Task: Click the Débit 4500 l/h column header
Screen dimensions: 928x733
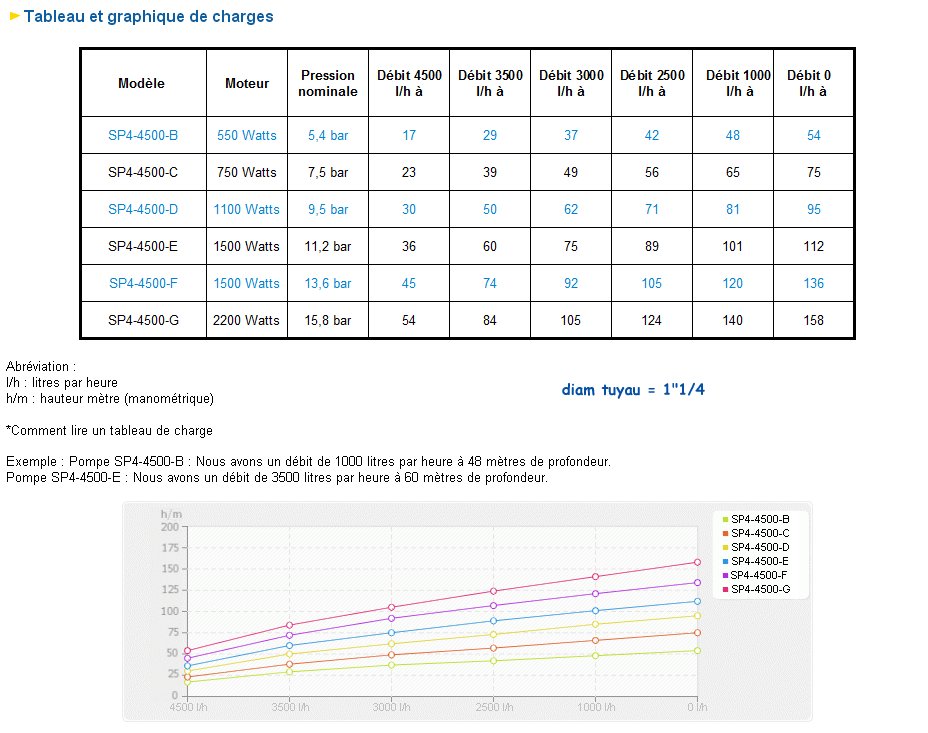Action: [x=409, y=83]
